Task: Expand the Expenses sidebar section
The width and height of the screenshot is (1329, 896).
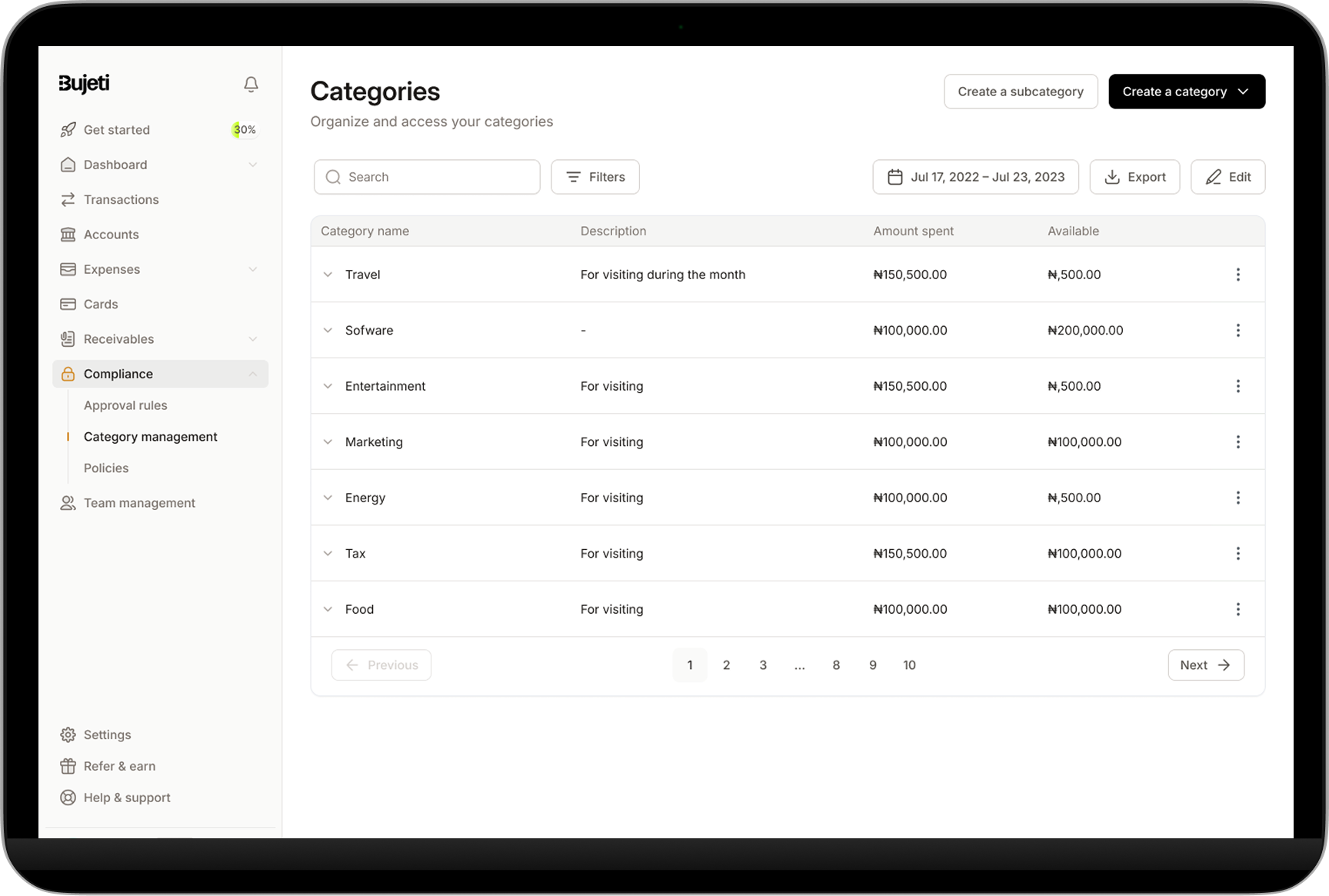Action: tap(254, 269)
